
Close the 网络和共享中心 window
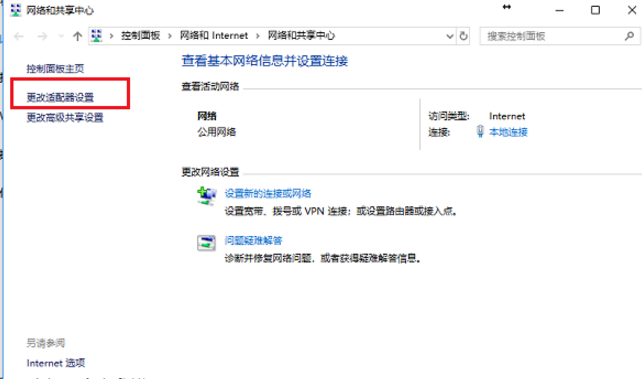pyautogui.click(x=632, y=10)
